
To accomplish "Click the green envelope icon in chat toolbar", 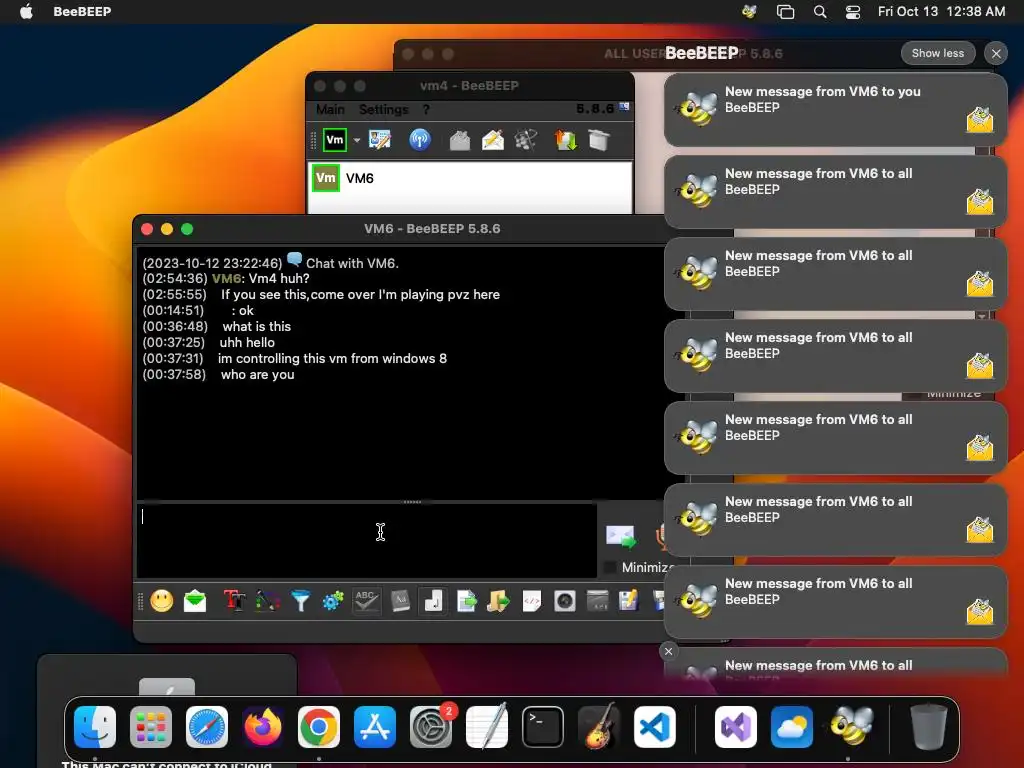I will (195, 601).
